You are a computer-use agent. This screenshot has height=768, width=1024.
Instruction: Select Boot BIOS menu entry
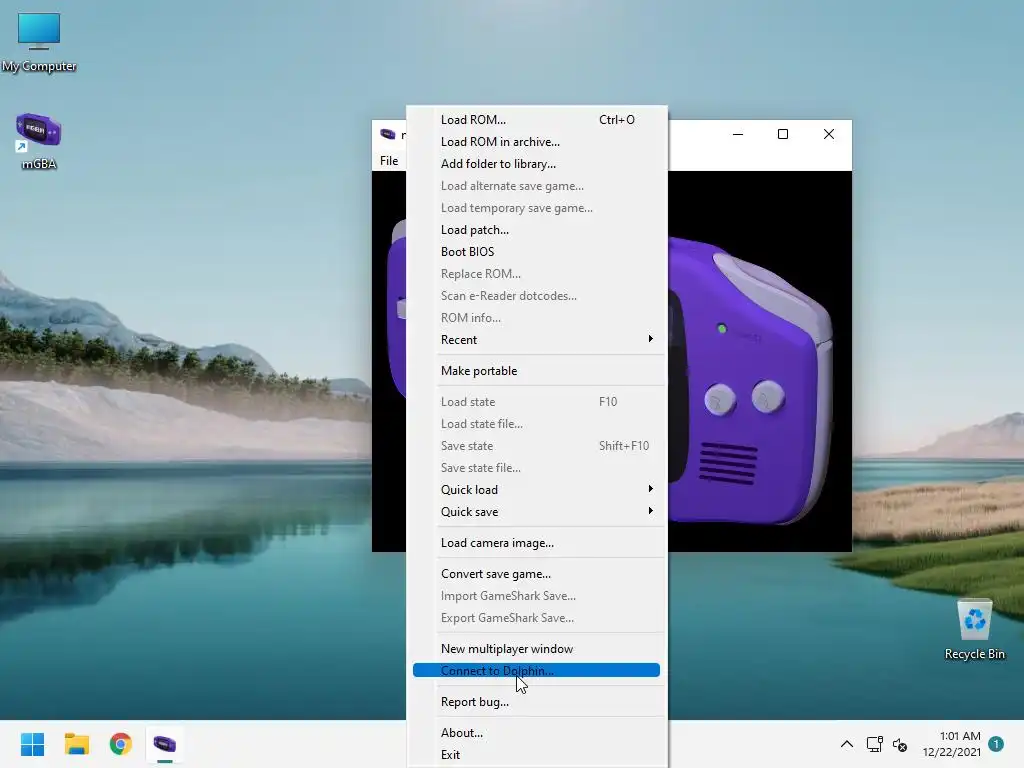coord(537,251)
